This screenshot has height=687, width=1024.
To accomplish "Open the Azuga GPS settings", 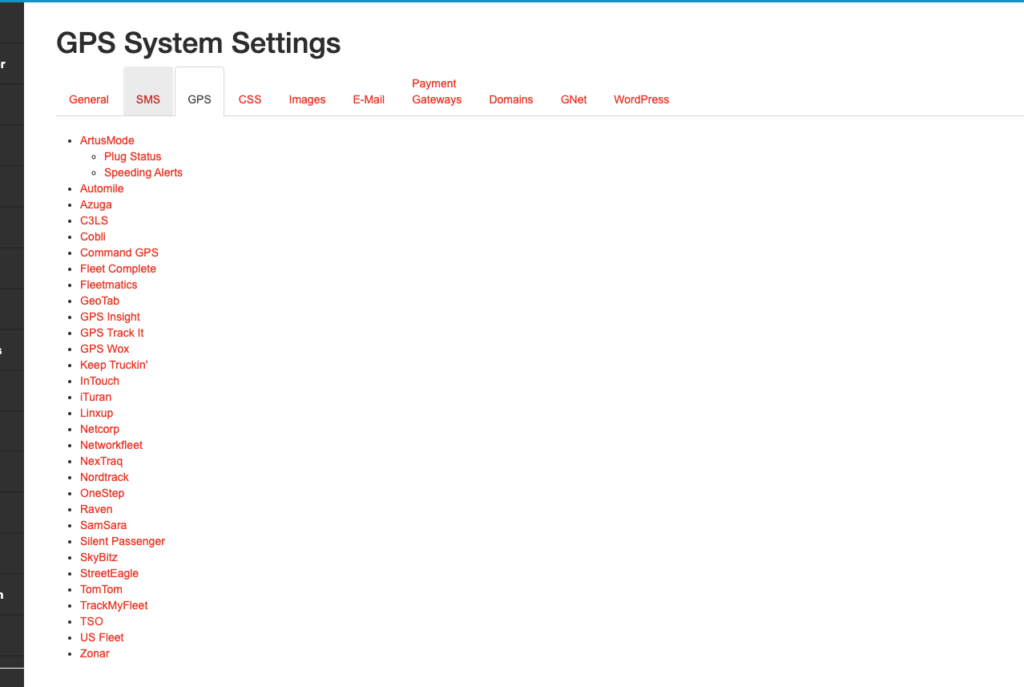I will [96, 204].
